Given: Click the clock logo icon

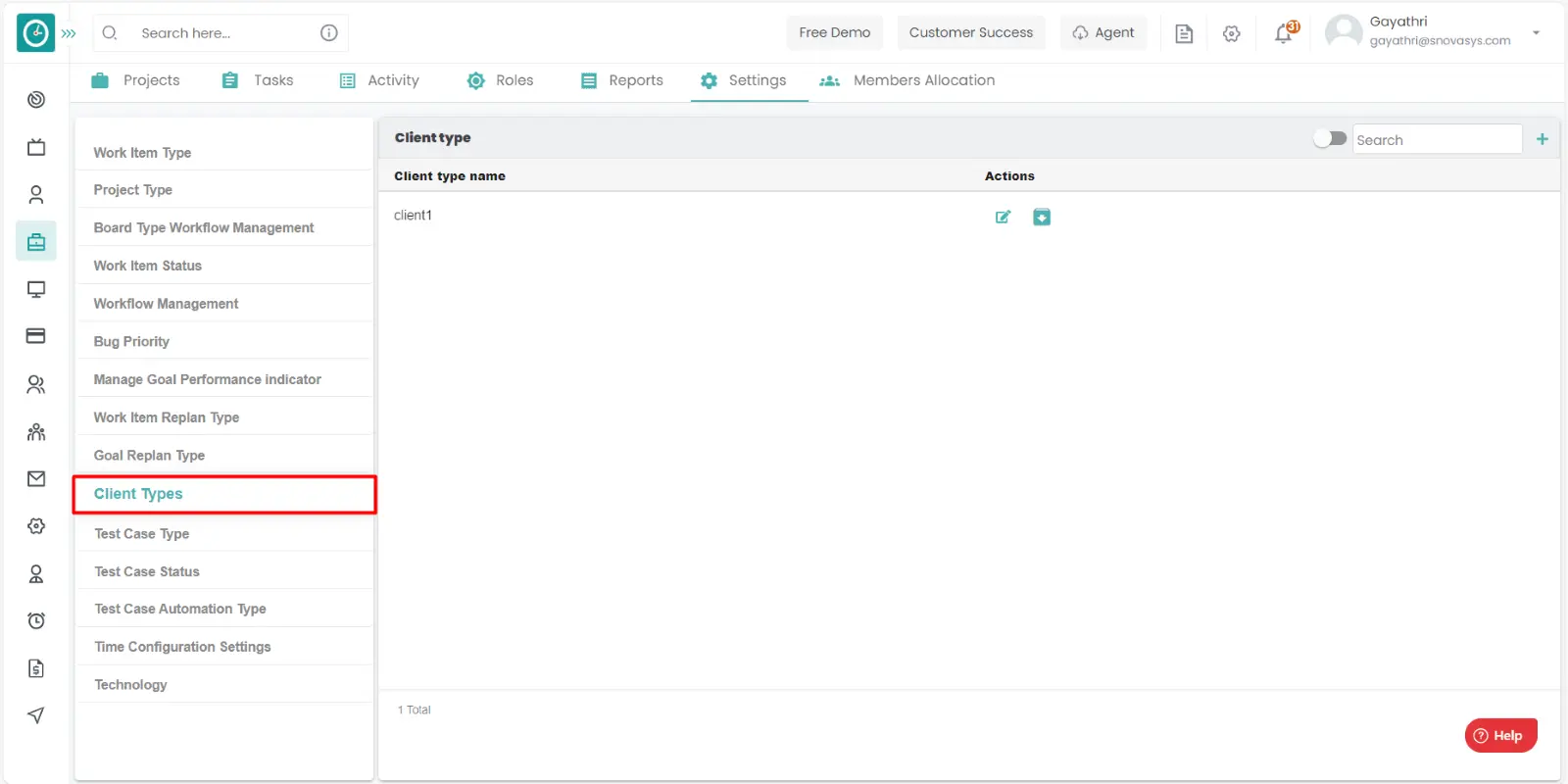Looking at the screenshot, I should click(35, 33).
